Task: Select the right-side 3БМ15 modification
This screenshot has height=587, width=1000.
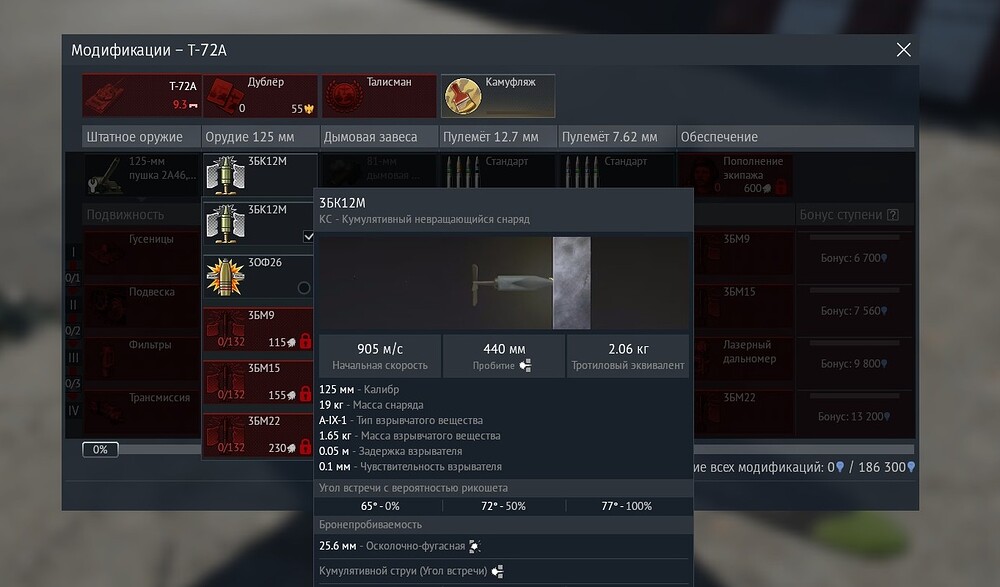Action: (744, 306)
